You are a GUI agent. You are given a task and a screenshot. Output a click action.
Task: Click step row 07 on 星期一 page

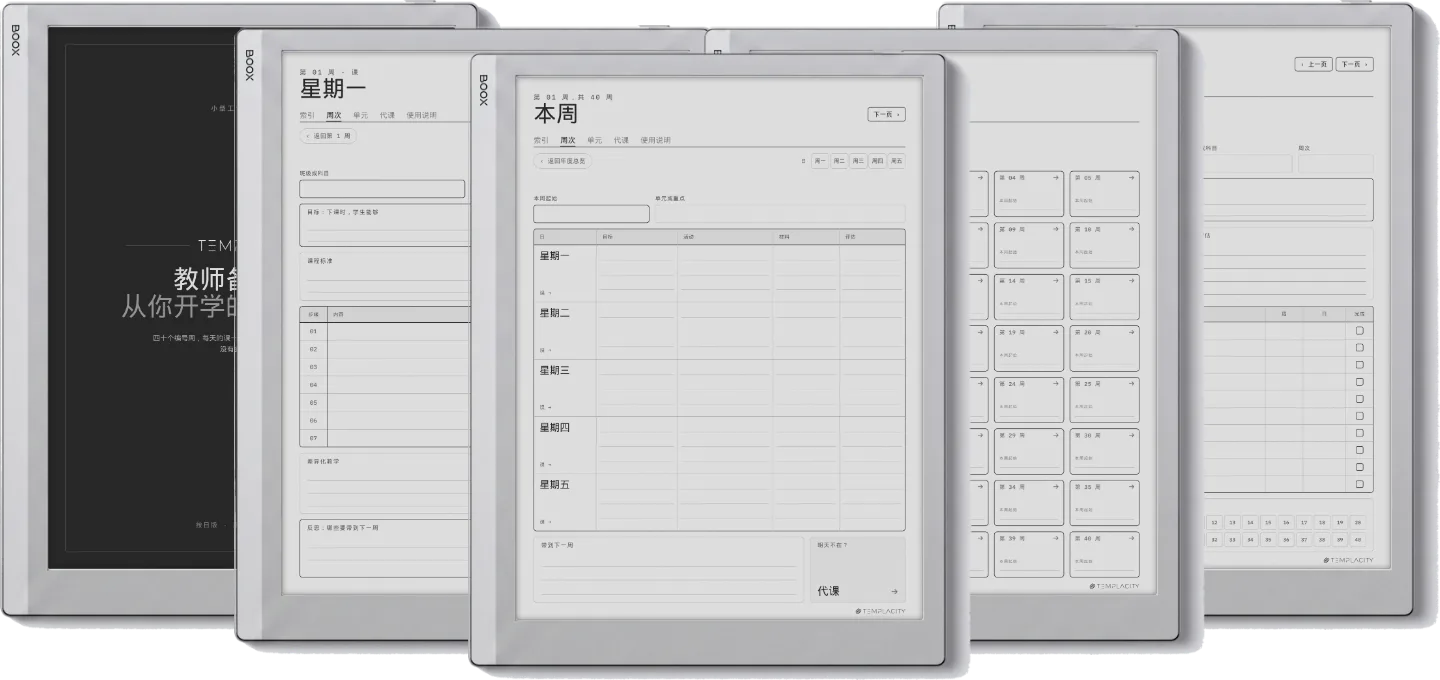click(x=384, y=438)
